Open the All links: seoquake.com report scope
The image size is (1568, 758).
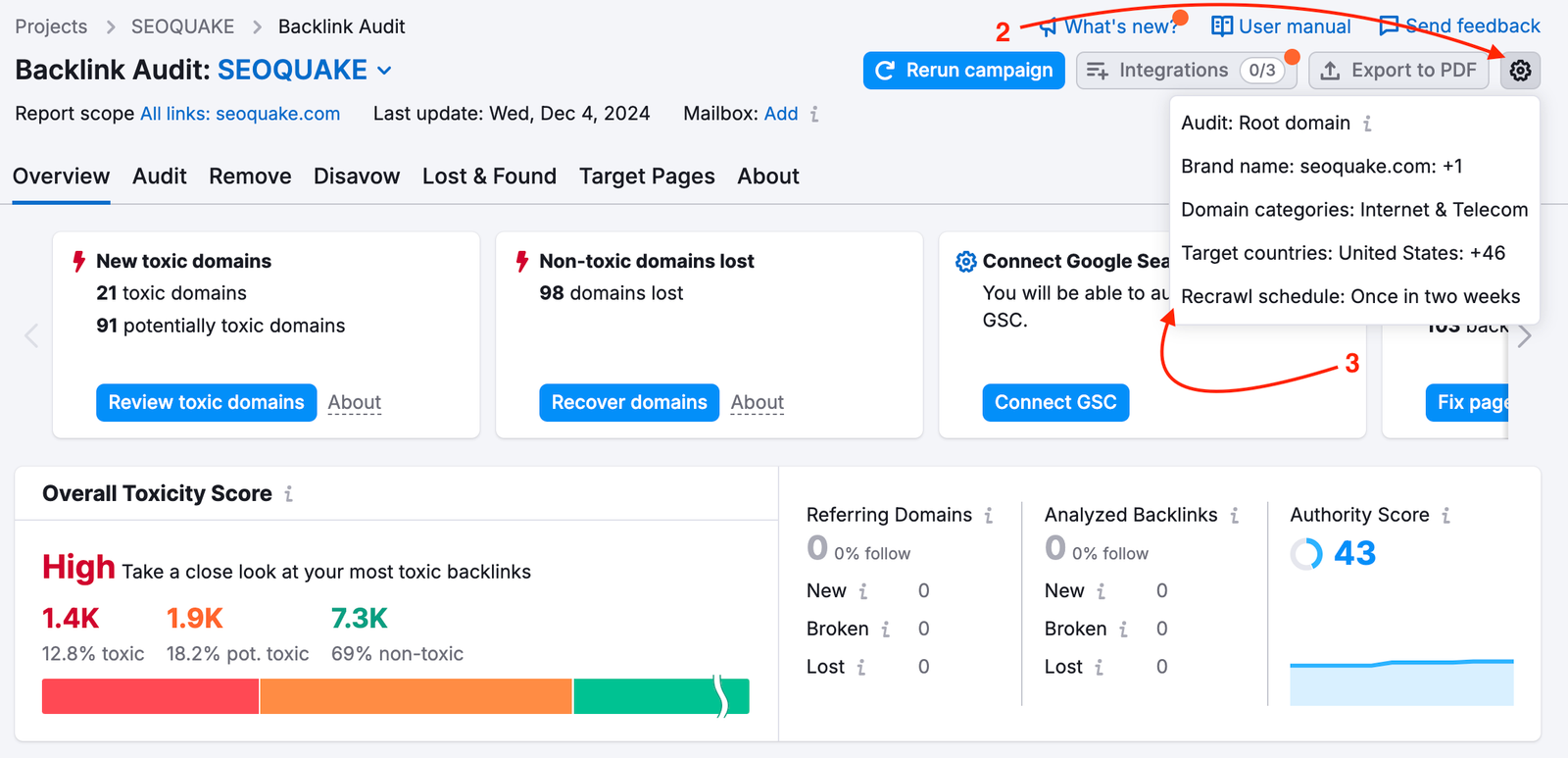240,114
